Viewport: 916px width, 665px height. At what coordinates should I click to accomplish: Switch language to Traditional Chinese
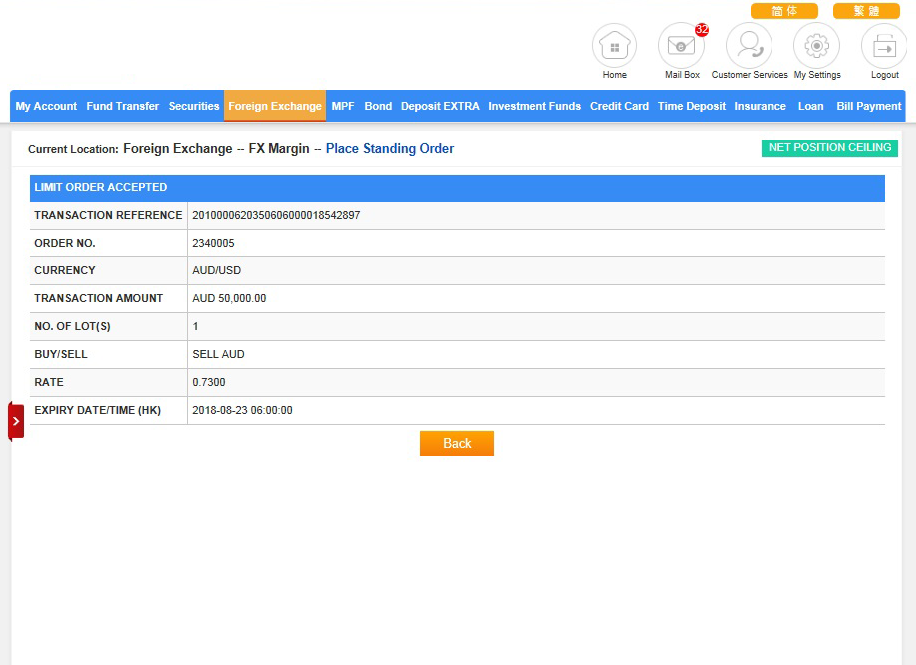coord(866,11)
